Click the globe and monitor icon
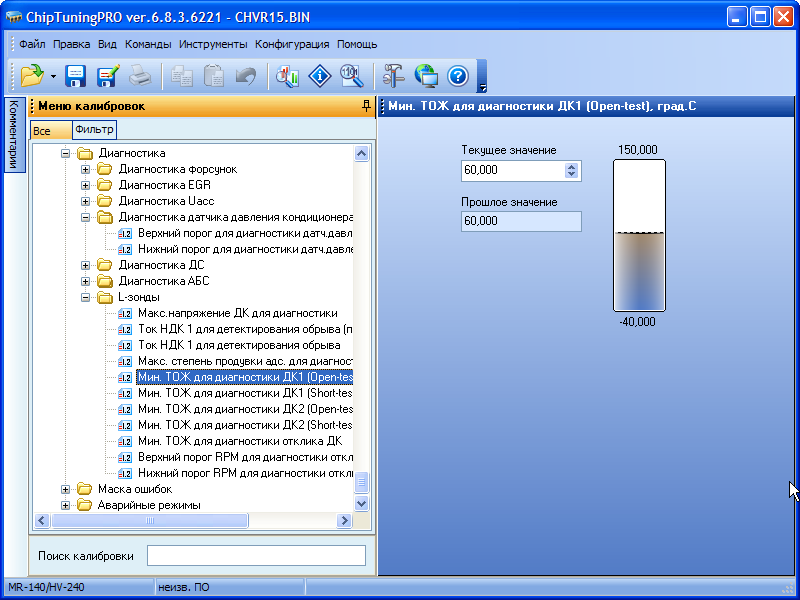 click(x=426, y=75)
